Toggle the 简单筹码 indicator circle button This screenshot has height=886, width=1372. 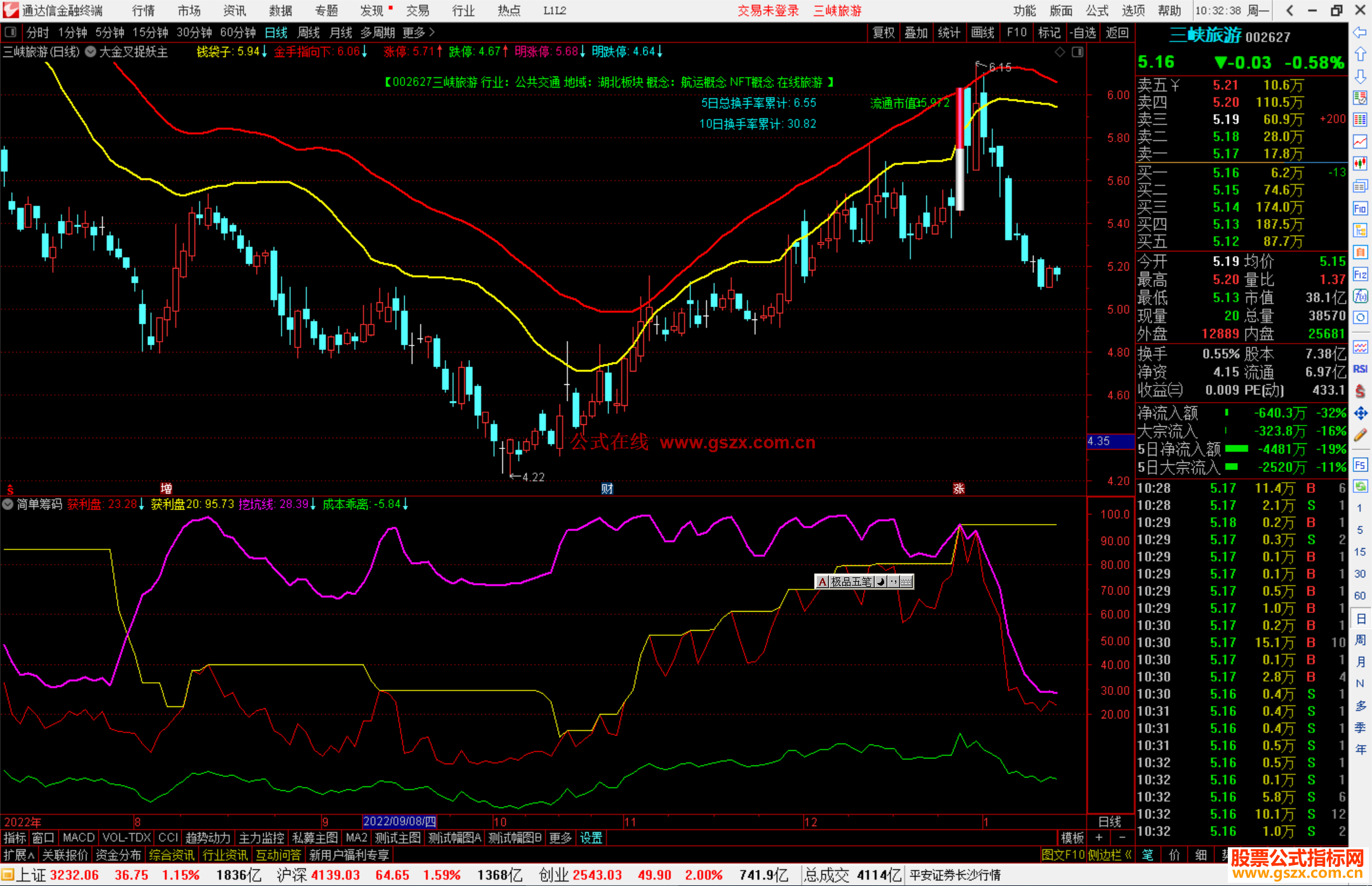pos(8,504)
